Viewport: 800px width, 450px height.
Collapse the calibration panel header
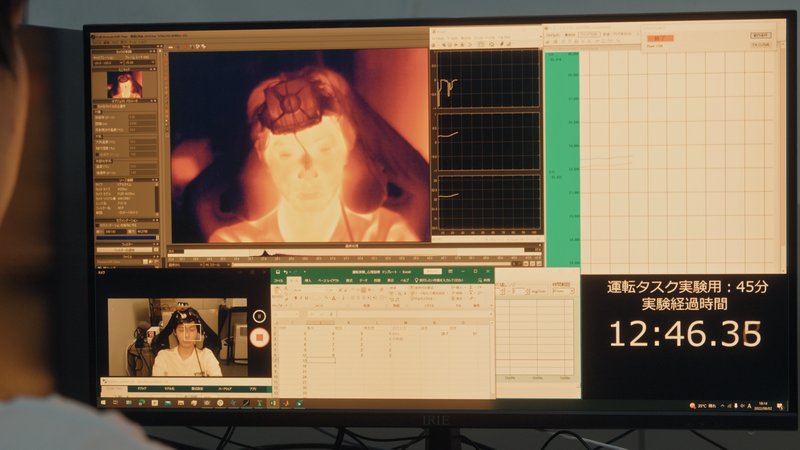pyautogui.click(x=155, y=220)
